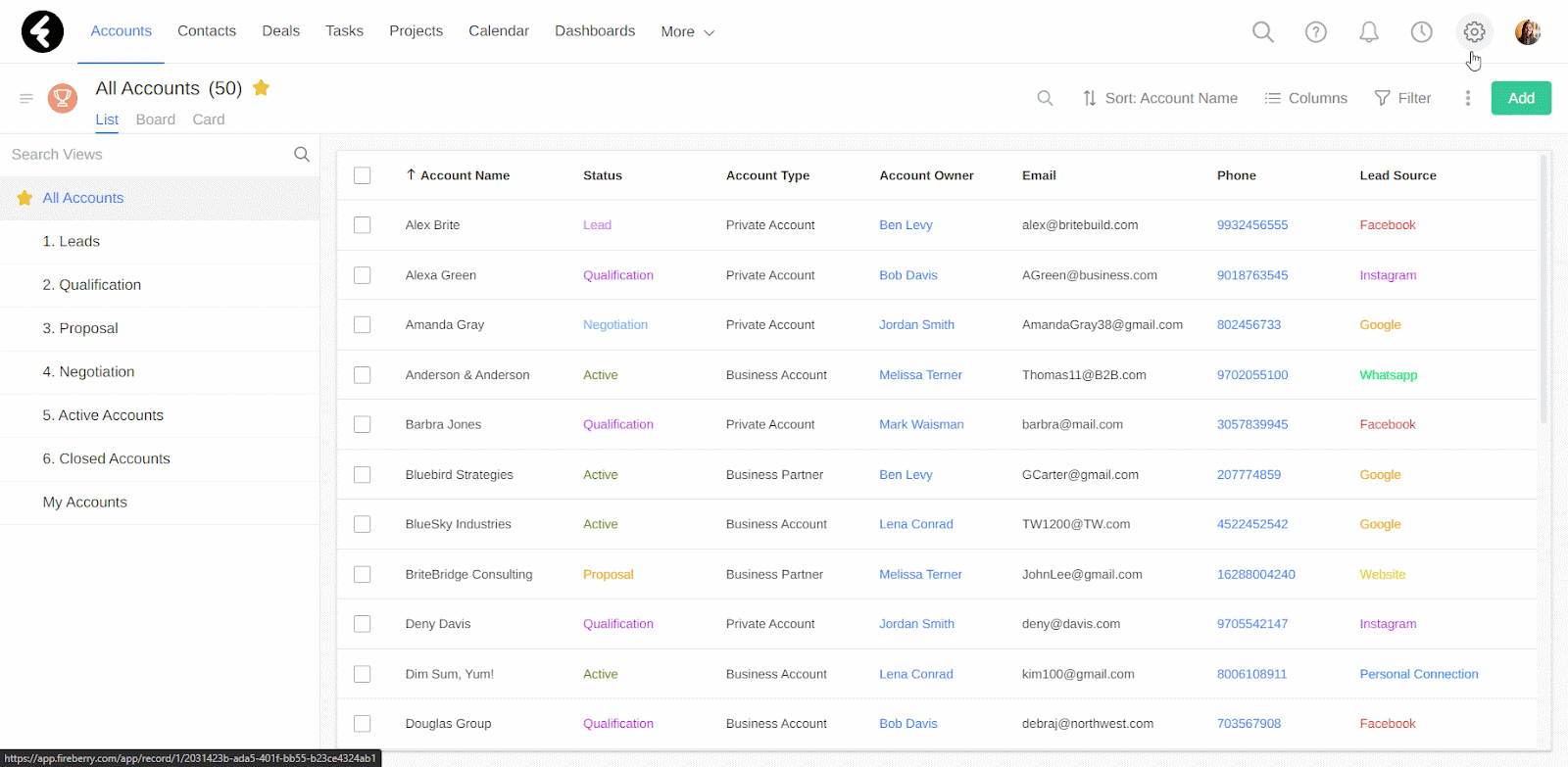The width and height of the screenshot is (1568, 767).
Task: Check the box for Alex Brite
Action: (363, 225)
